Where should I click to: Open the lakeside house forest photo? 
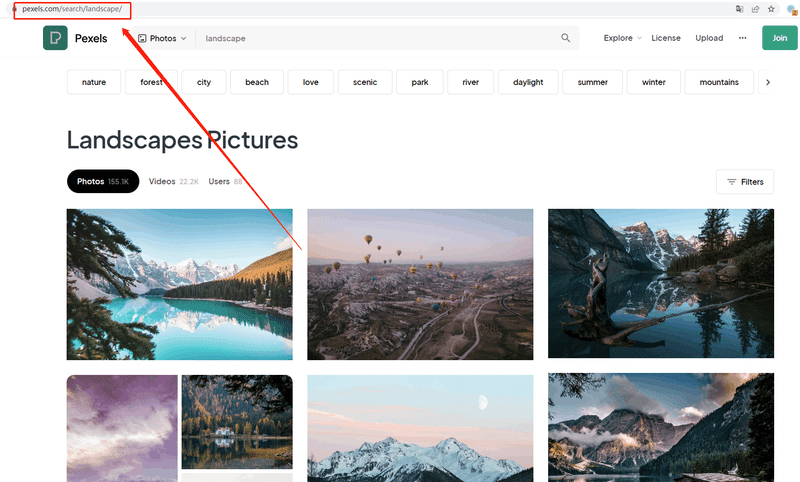[x=237, y=422]
